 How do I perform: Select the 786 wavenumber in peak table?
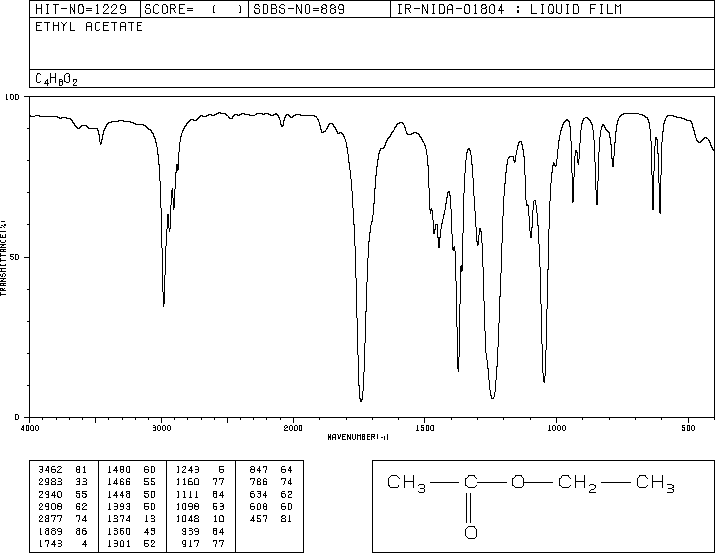pyautogui.click(x=259, y=482)
